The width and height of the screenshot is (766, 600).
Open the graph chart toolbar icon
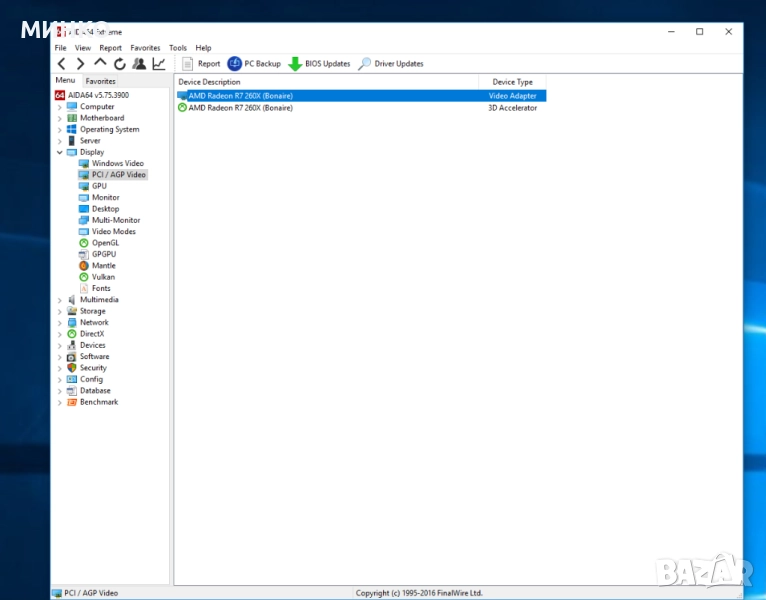click(x=158, y=64)
